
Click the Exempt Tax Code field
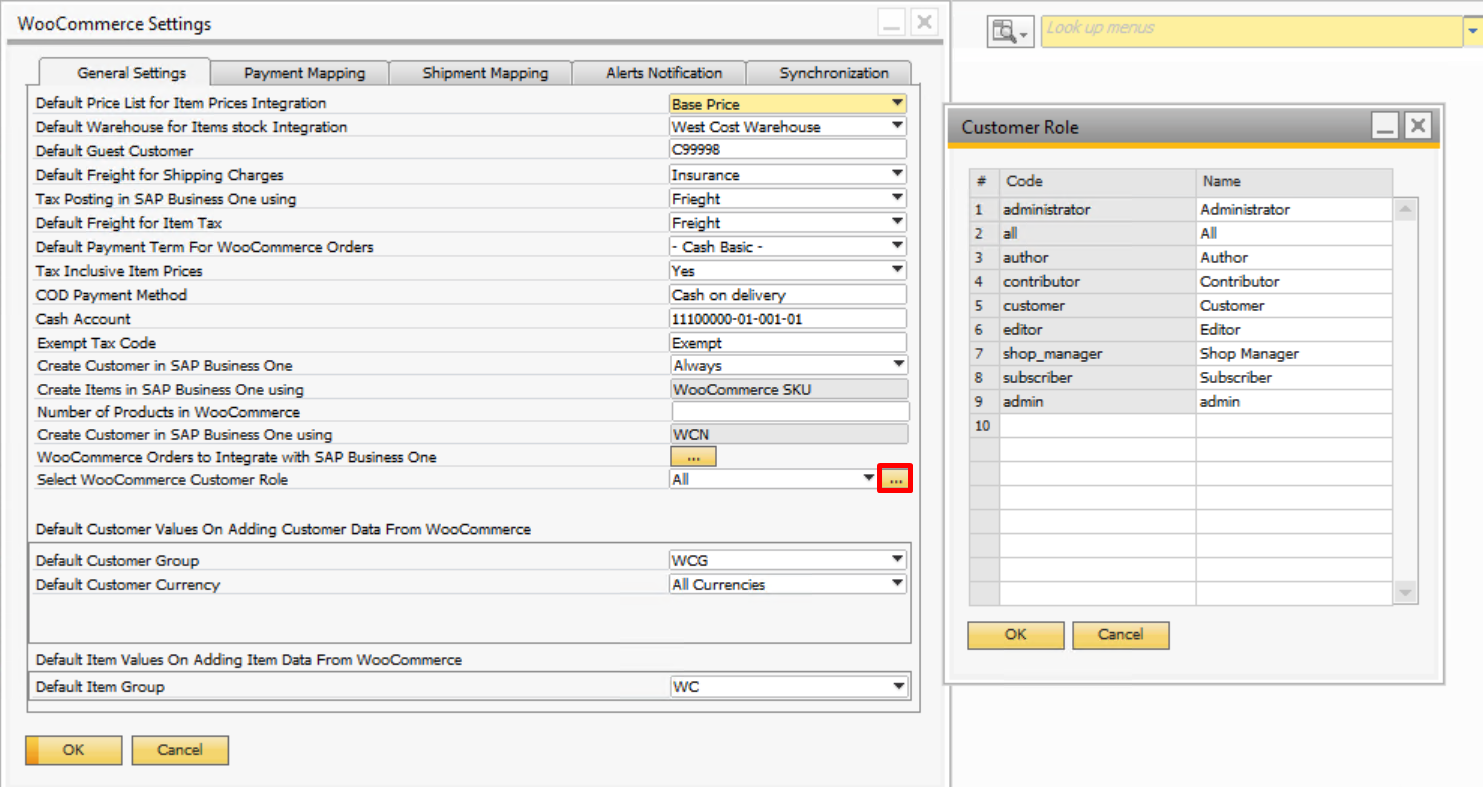[x=787, y=343]
